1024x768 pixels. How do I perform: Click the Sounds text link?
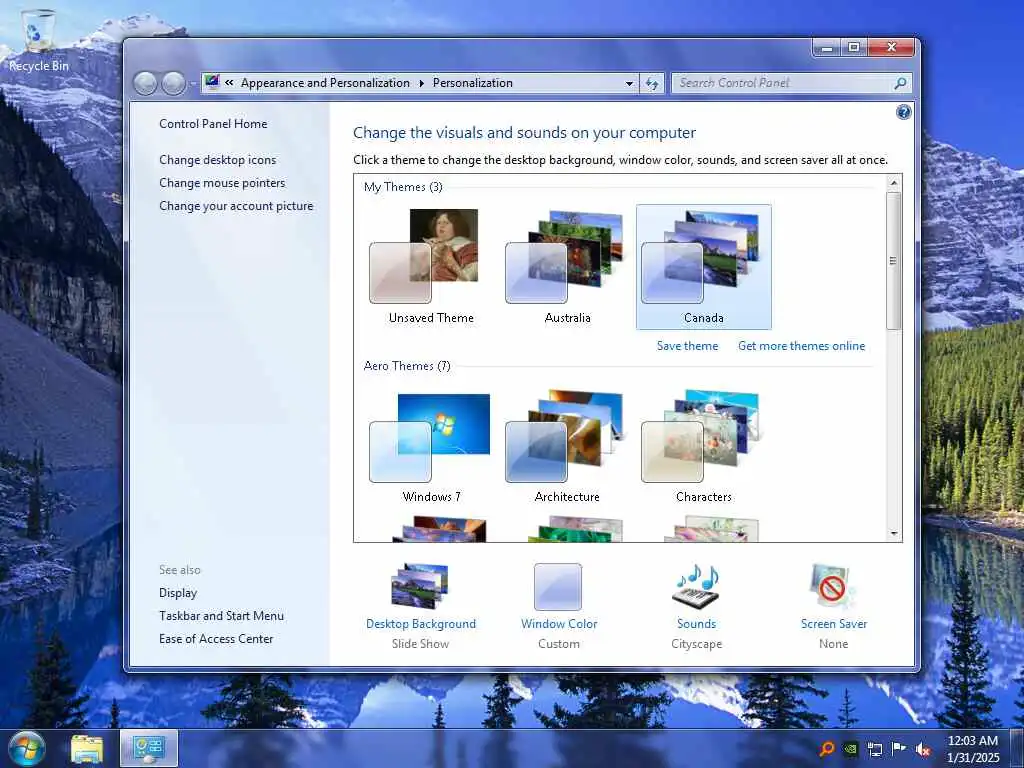point(696,624)
